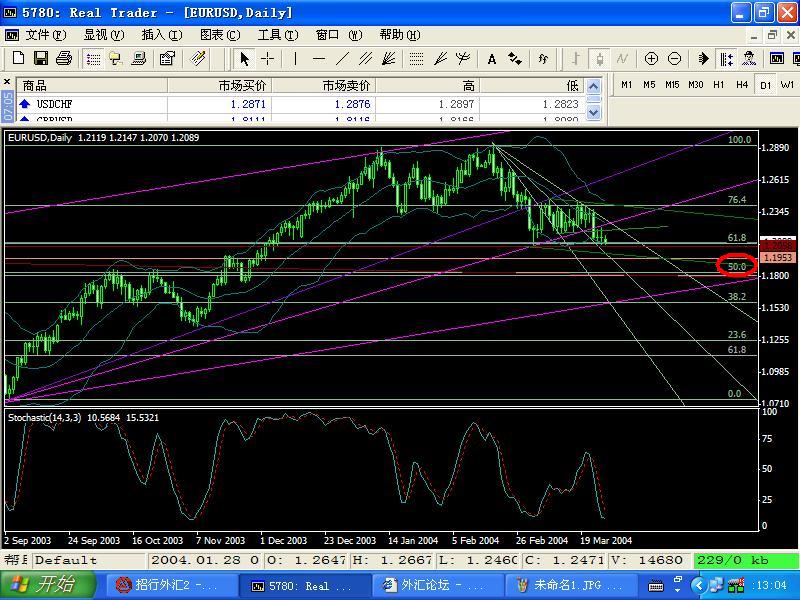Toggle the chart shift button
This screenshot has height=600, width=800.
726,59
